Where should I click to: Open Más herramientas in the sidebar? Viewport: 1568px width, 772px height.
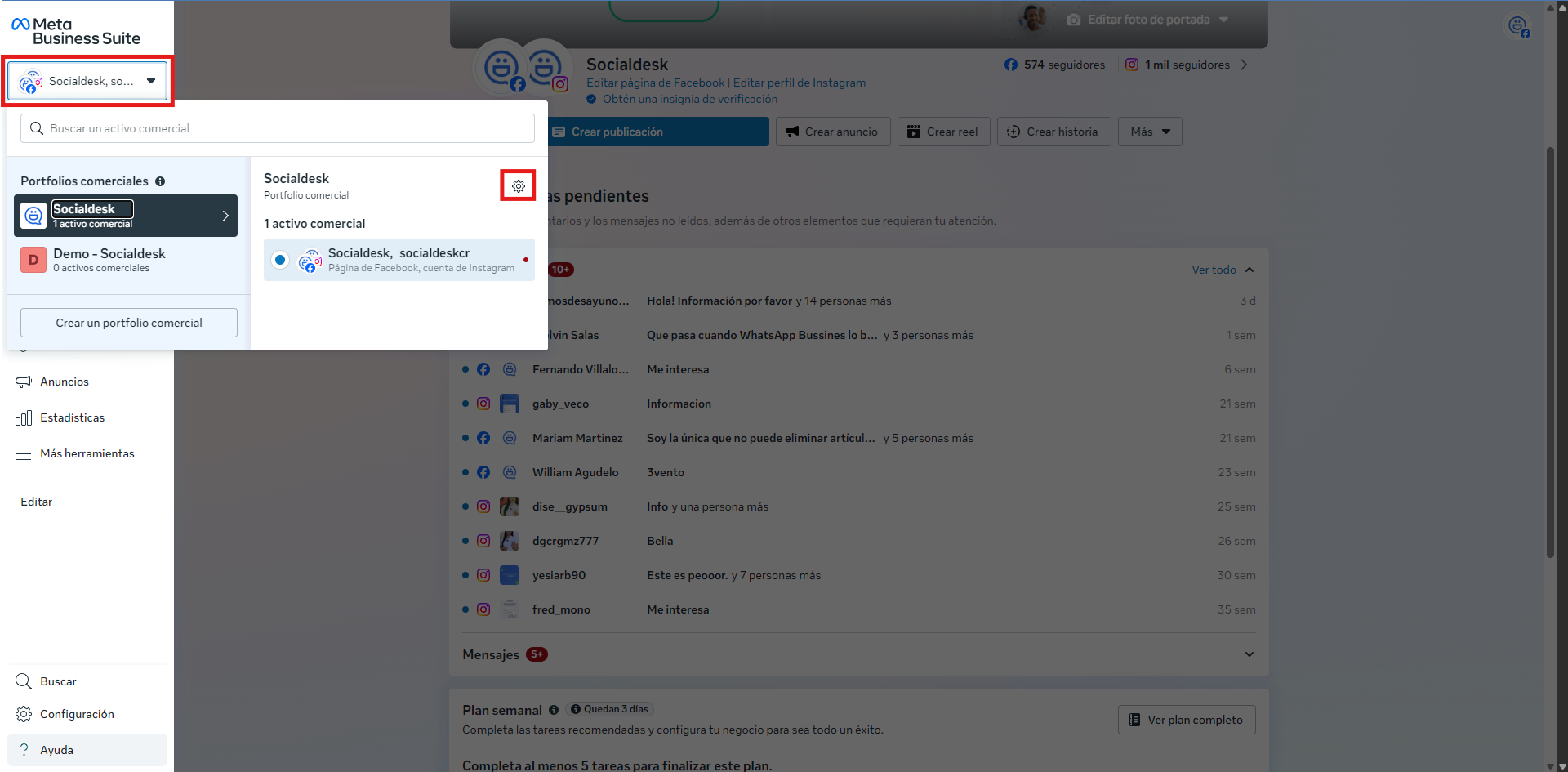click(87, 453)
